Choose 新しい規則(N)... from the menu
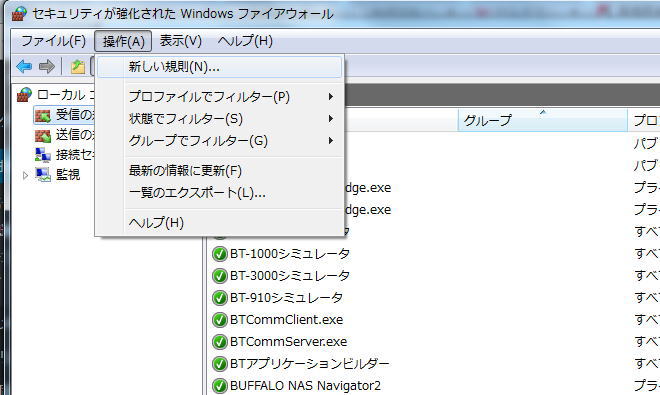Screen dimensions: 660x395 coord(219,67)
